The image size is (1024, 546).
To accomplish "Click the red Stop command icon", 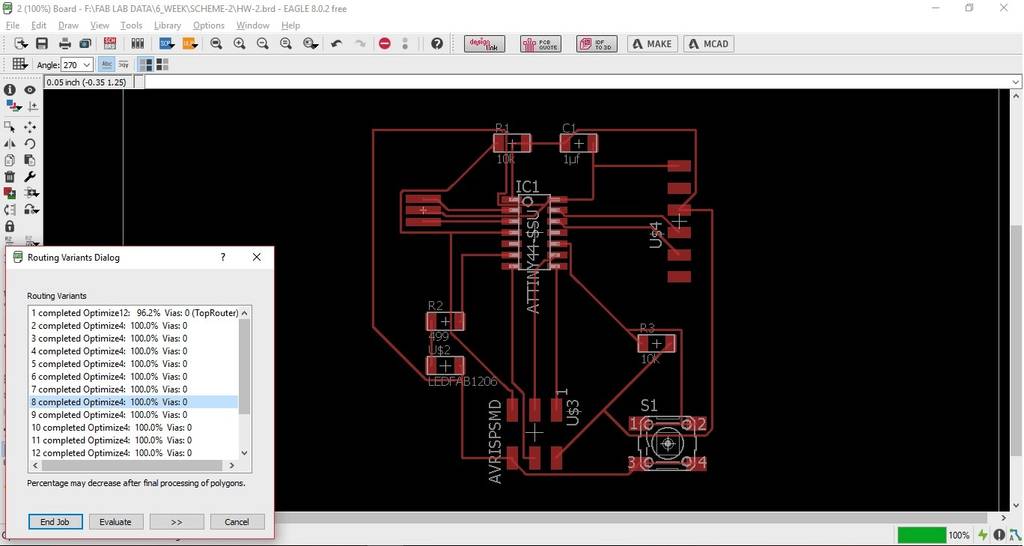I will click(x=385, y=44).
